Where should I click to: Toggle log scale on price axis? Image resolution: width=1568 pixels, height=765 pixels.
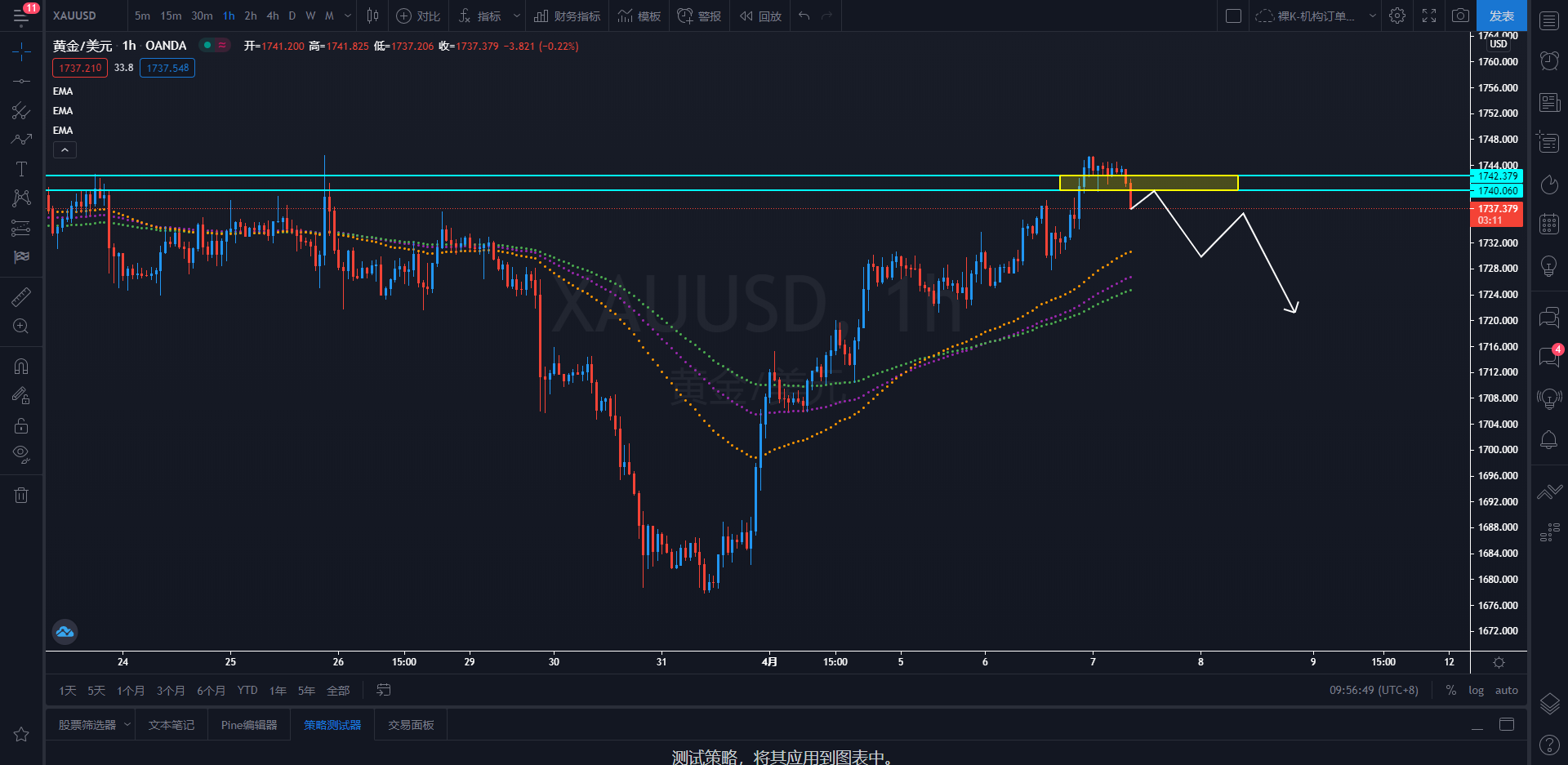(1476, 690)
